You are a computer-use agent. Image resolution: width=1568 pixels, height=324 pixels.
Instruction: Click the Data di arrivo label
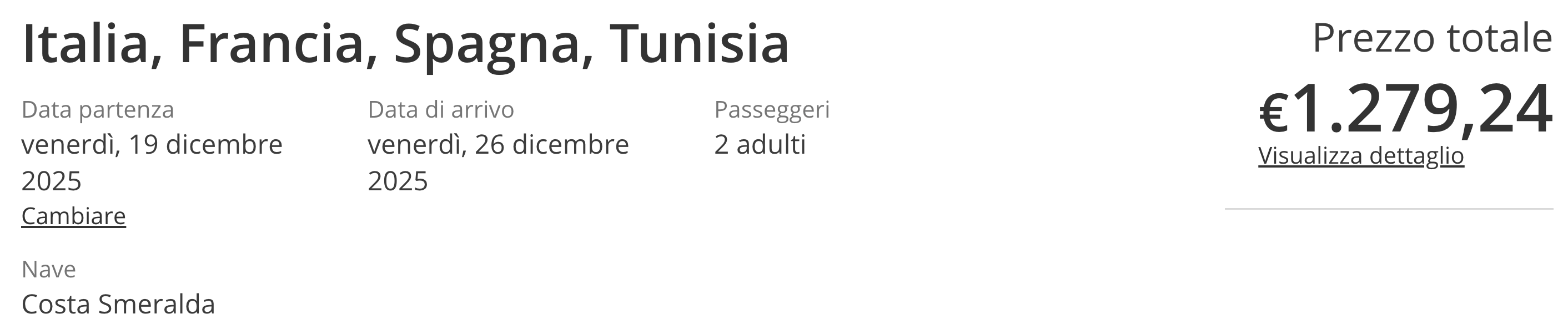click(x=441, y=110)
